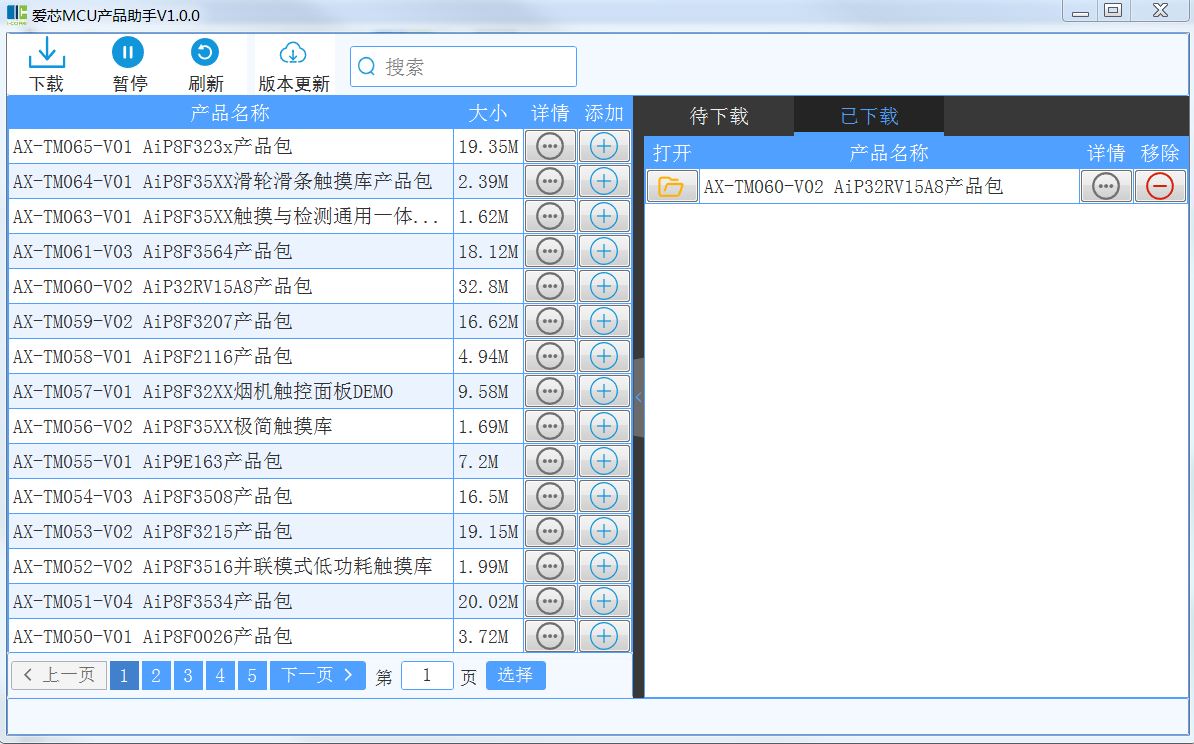Viewport: 1194px width, 744px height.
Task: Click the 选择 page jump button
Action: pyautogui.click(x=515, y=676)
